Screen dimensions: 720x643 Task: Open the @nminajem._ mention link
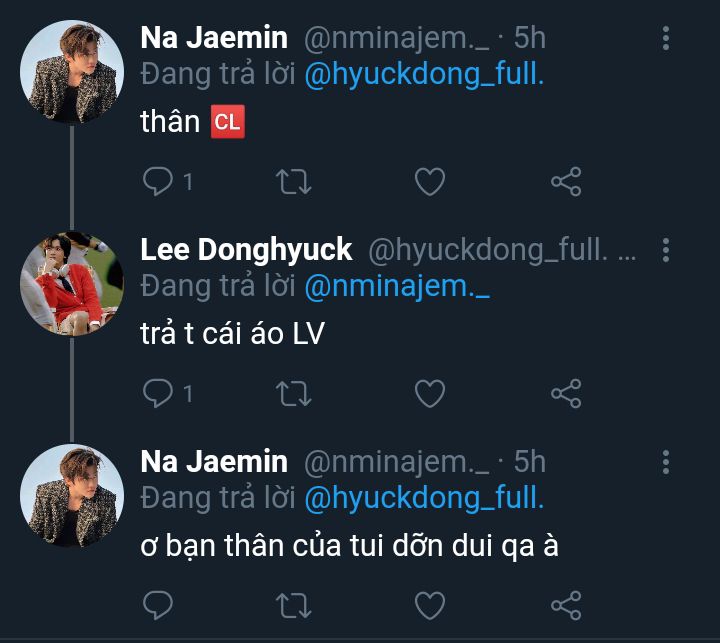[396, 286]
